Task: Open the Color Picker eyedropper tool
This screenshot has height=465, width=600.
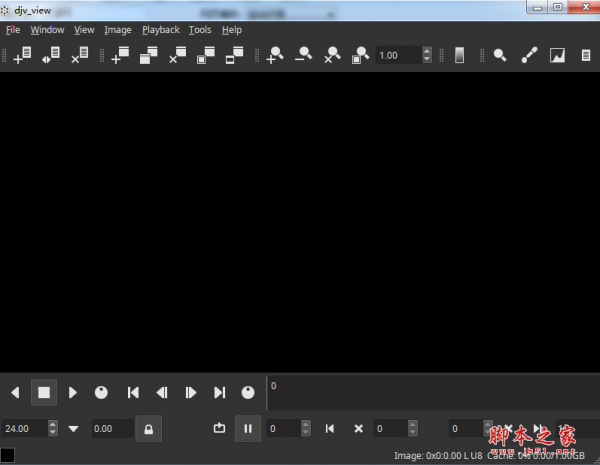Action: click(529, 55)
